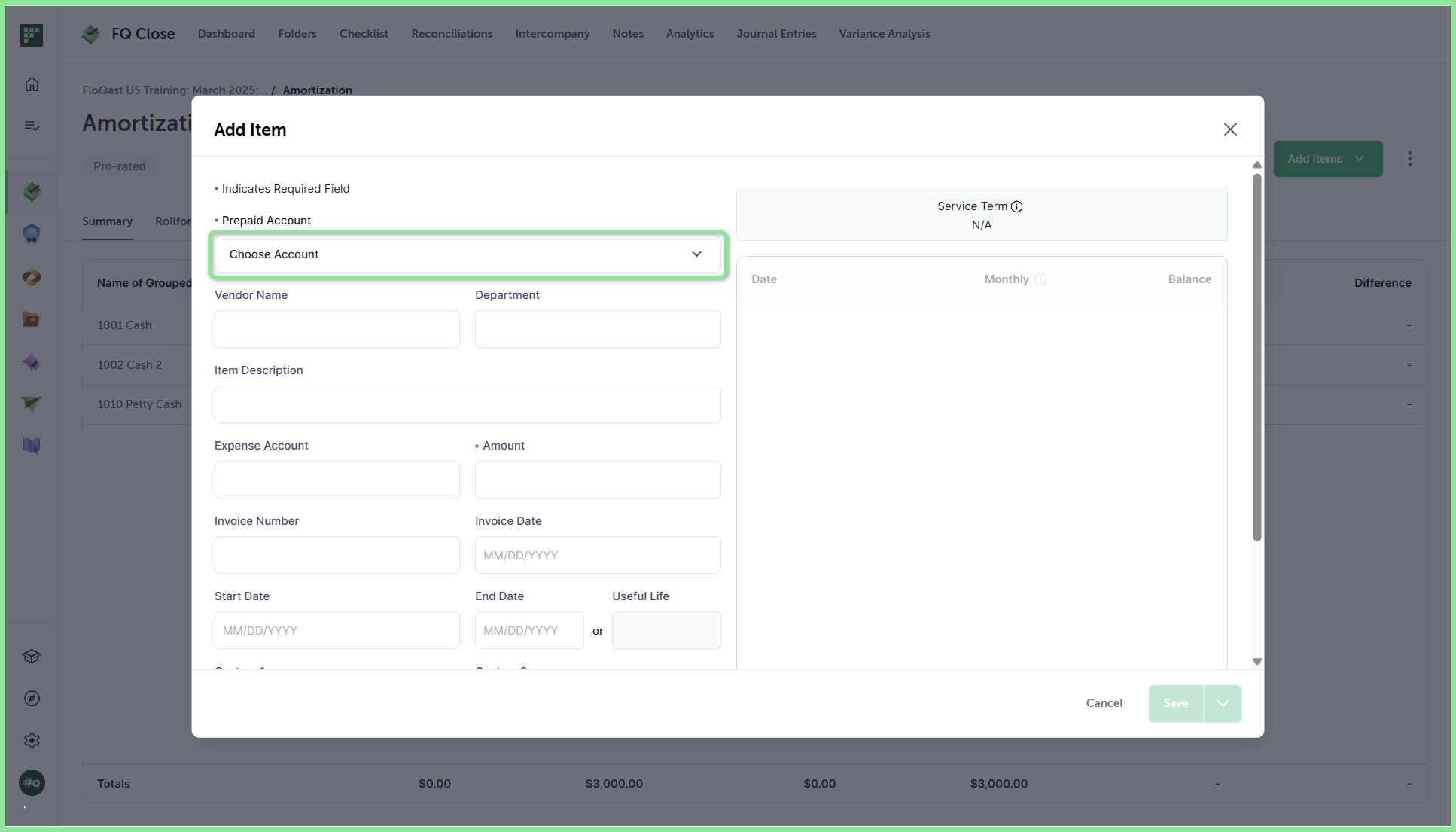Open the checklist lines icon in sidebar
The image size is (1456, 832).
coord(32,126)
